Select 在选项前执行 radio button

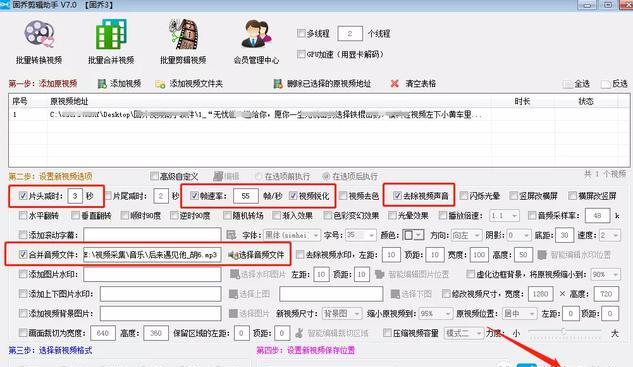click(259, 176)
